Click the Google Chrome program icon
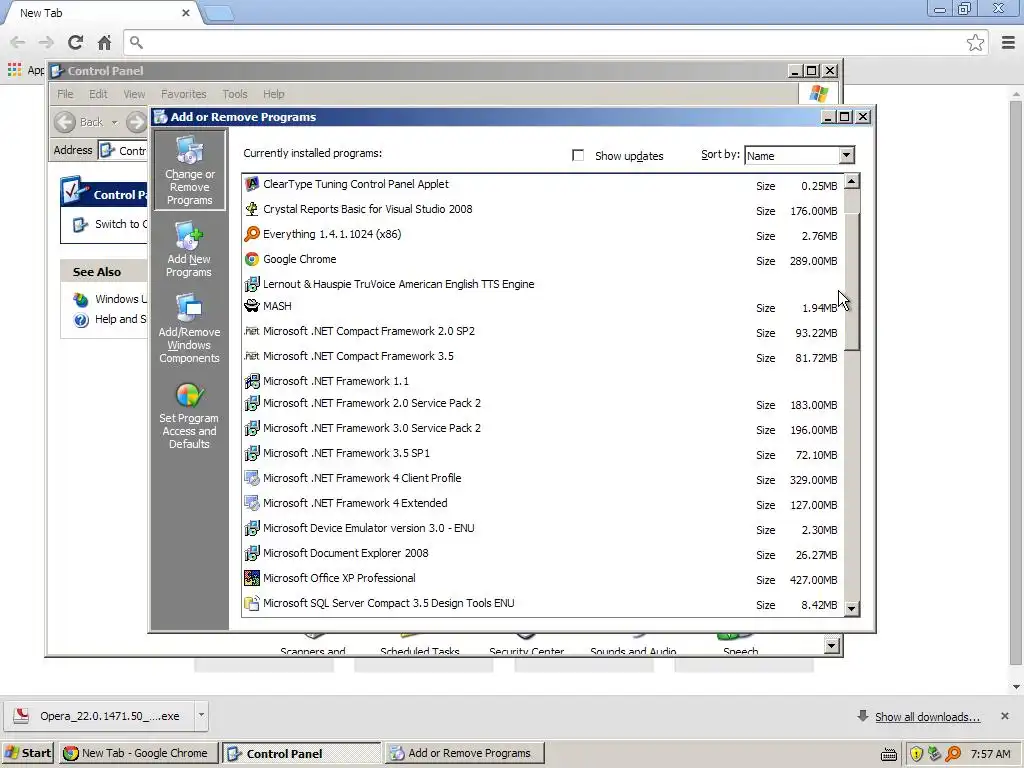Screen dimensions: 1024x768 (x=251, y=259)
